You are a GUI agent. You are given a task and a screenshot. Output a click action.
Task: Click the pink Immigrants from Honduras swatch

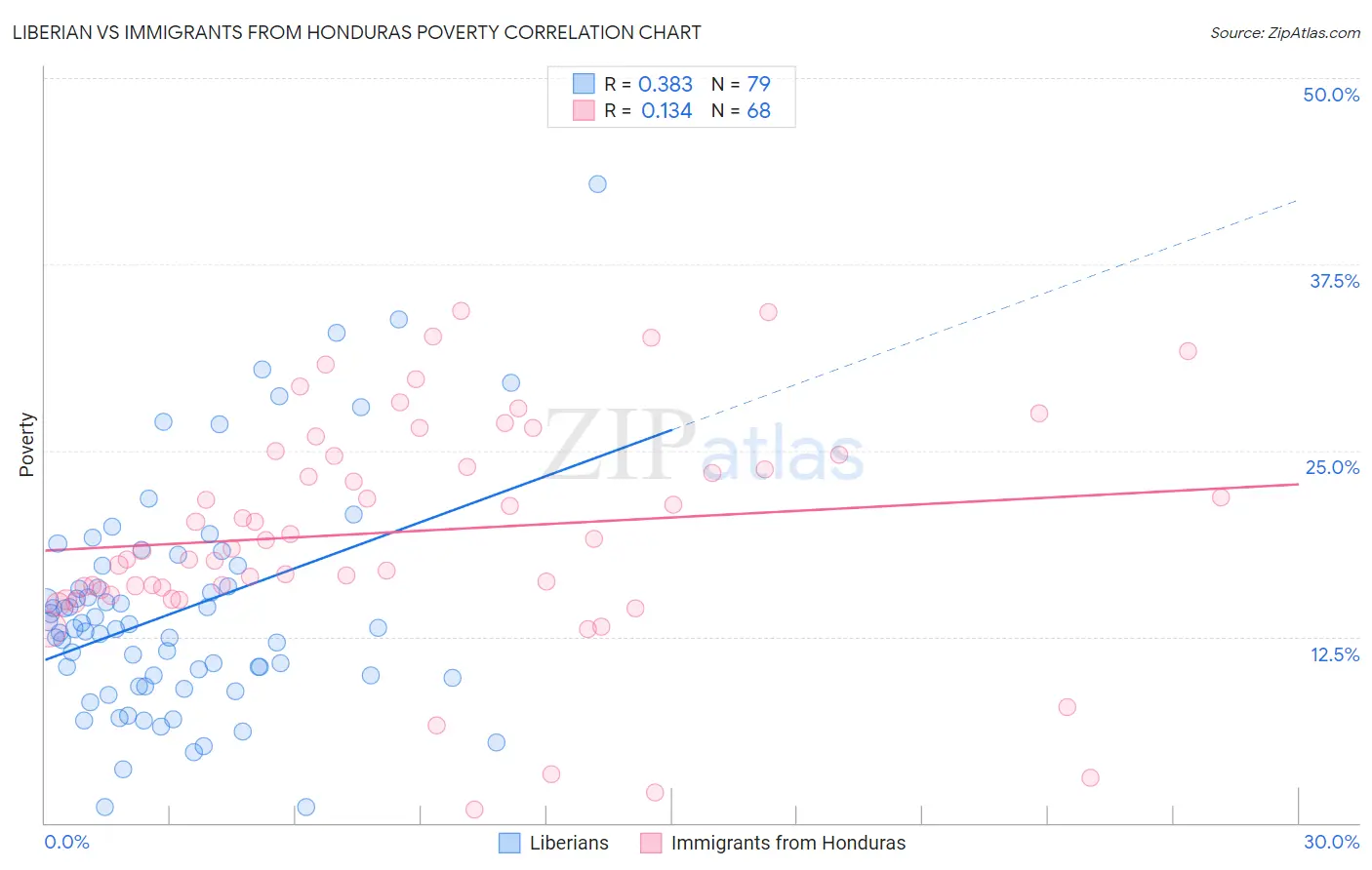click(651, 843)
